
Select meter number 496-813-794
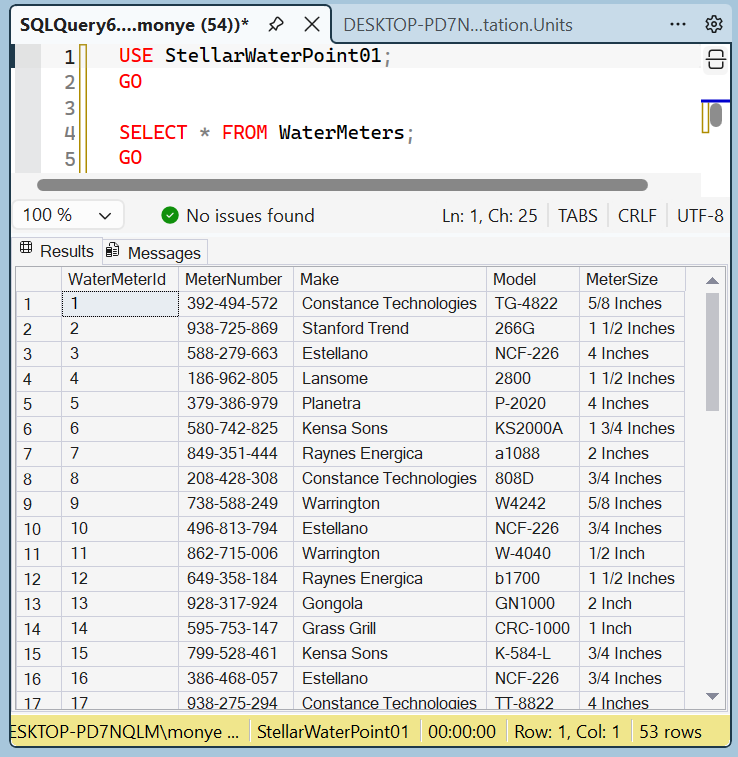pyautogui.click(x=236, y=529)
